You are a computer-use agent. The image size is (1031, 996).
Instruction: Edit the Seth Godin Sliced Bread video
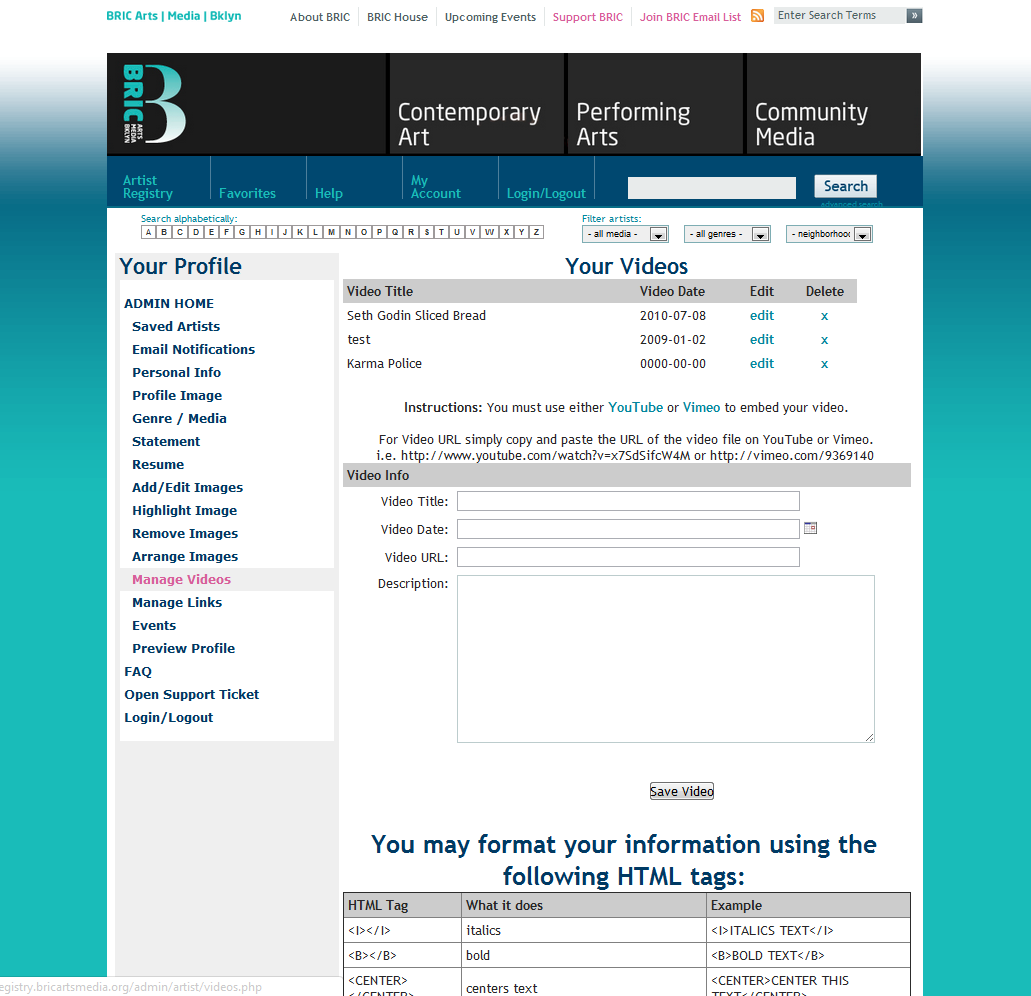coord(762,316)
